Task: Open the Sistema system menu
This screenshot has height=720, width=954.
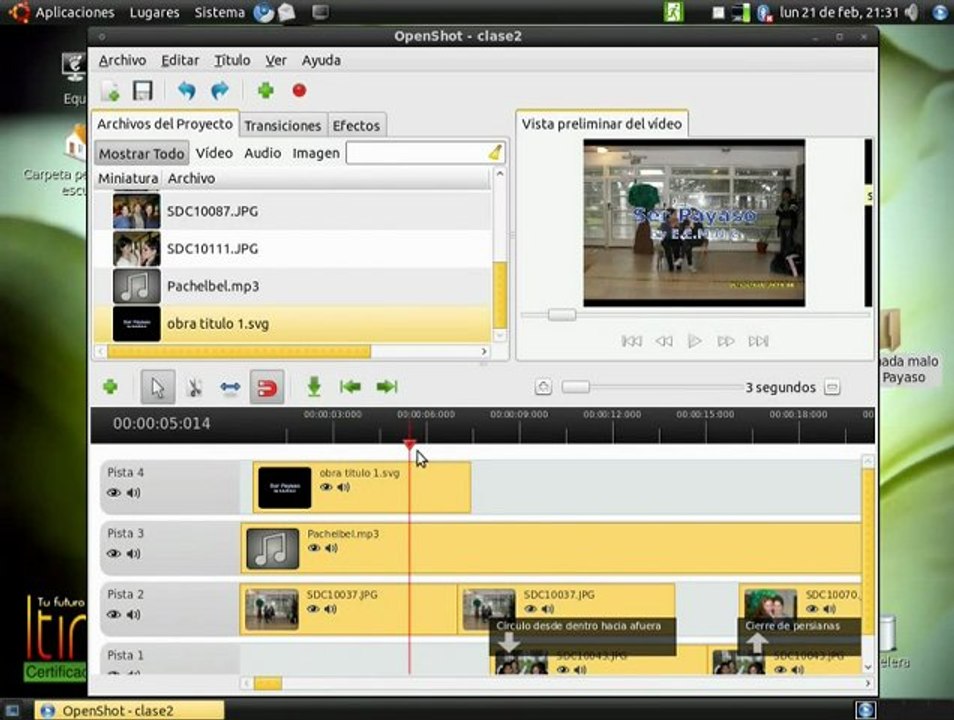Action: pos(220,12)
